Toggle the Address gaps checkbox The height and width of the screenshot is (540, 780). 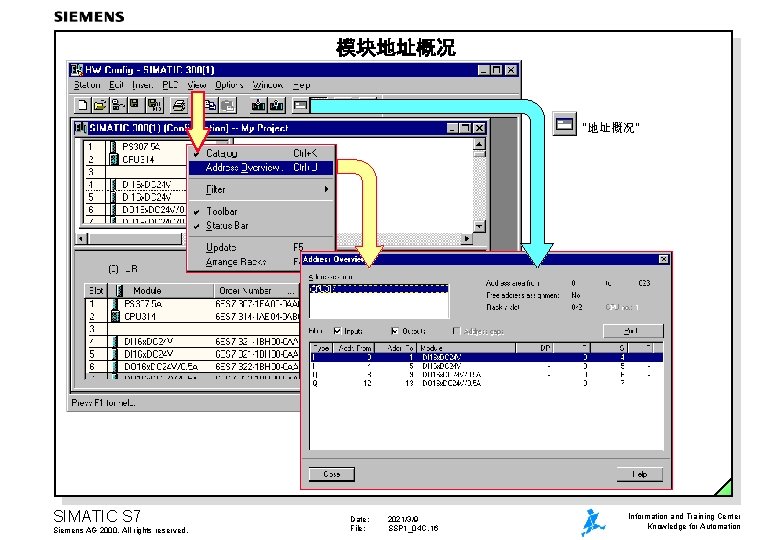coord(457,331)
